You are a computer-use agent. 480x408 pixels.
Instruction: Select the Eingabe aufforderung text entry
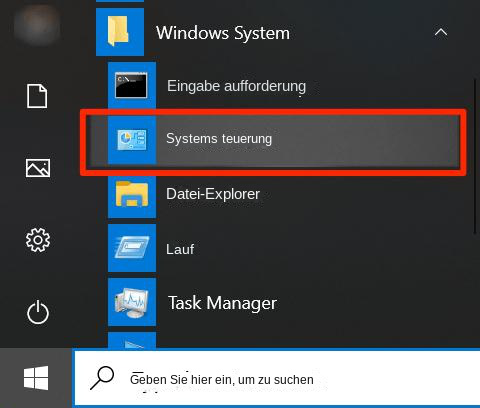click(236, 86)
